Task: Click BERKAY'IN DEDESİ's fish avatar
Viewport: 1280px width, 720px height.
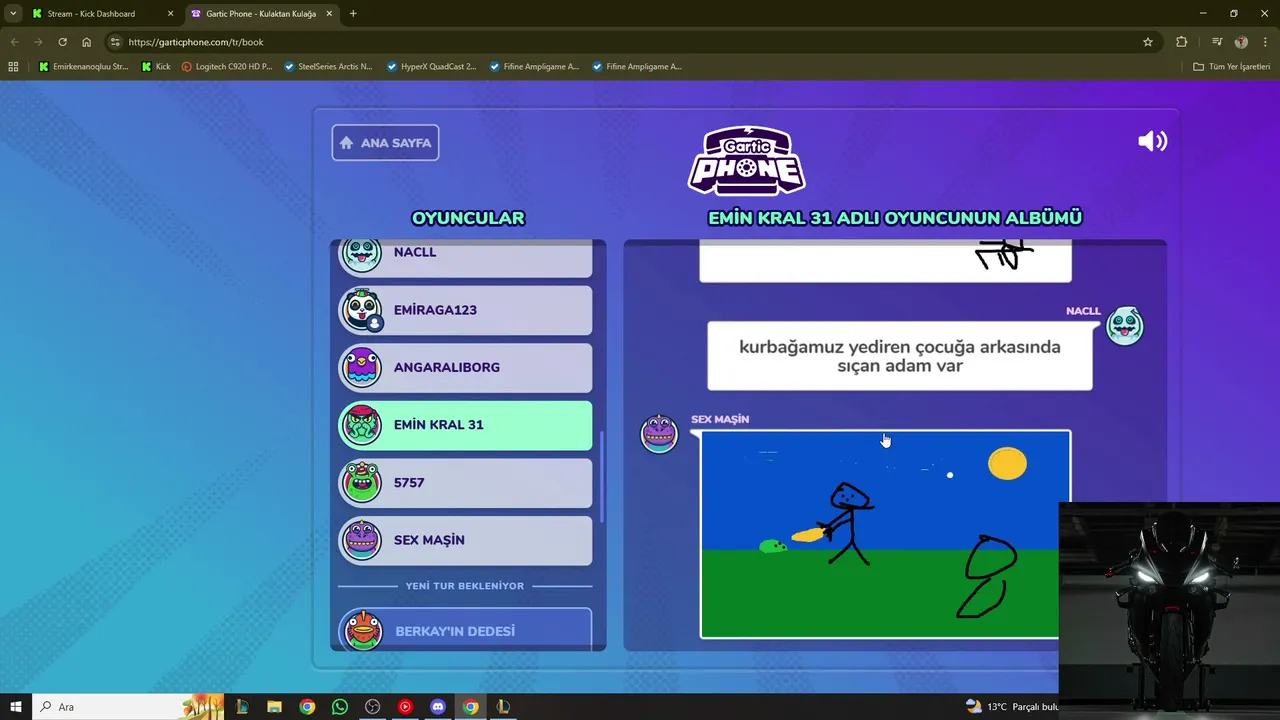Action: coord(362,630)
